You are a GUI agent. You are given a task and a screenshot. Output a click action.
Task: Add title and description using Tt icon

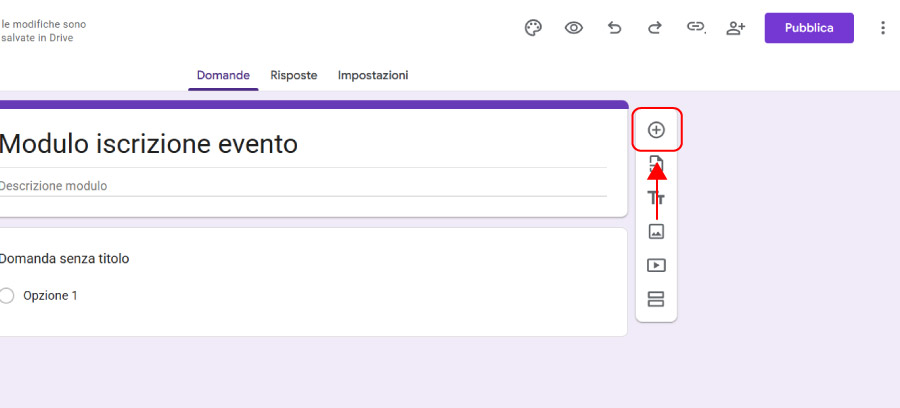(656, 198)
